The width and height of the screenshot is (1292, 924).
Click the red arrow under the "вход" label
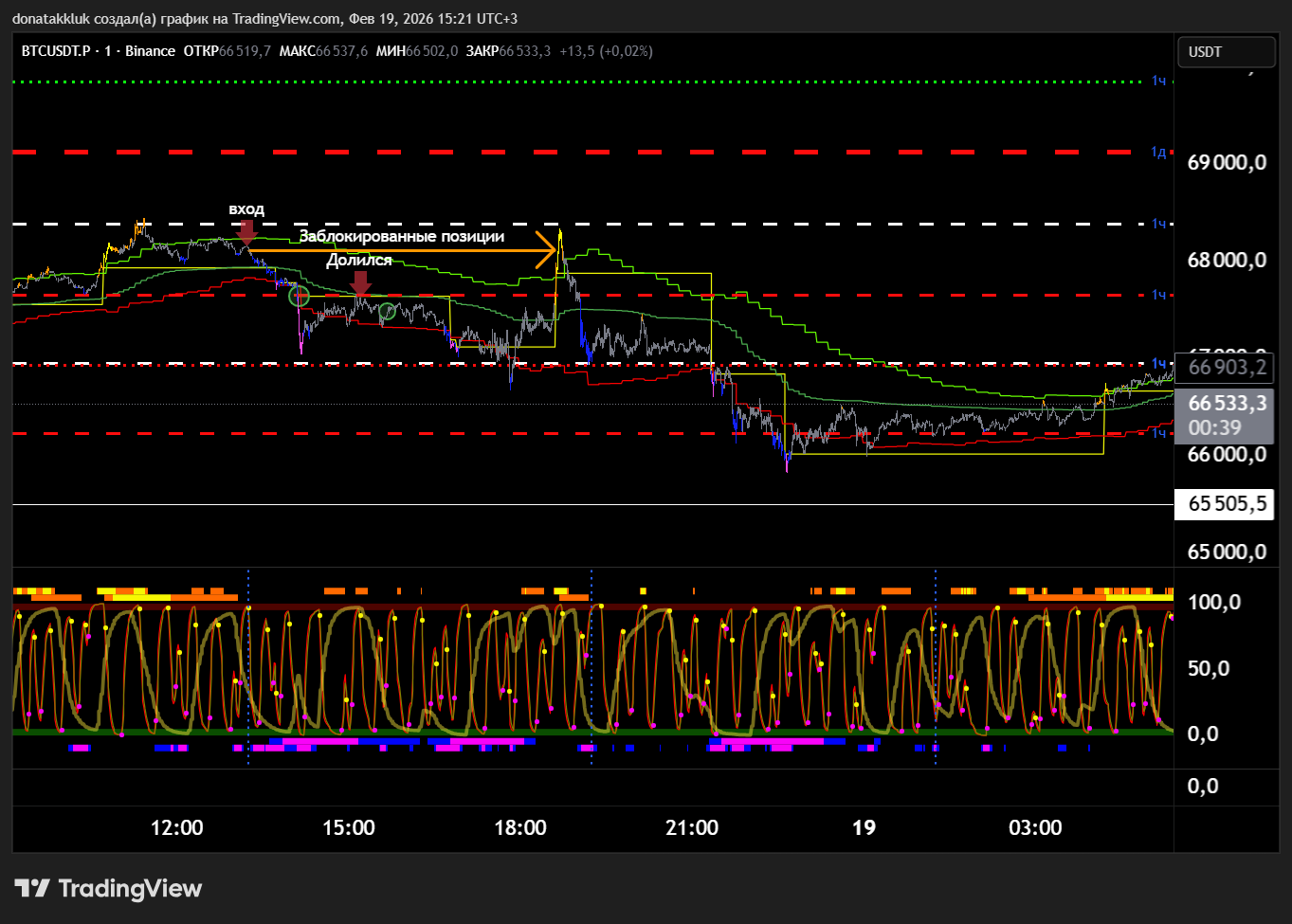[x=246, y=232]
